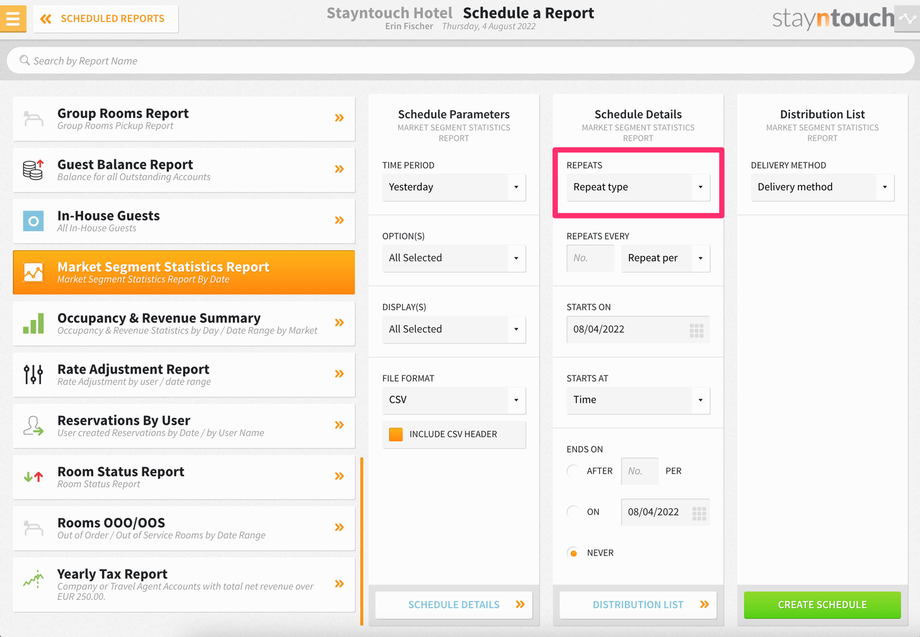Click the Room Status Report title
Image resolution: width=920 pixels, height=637 pixels.
click(x=121, y=472)
